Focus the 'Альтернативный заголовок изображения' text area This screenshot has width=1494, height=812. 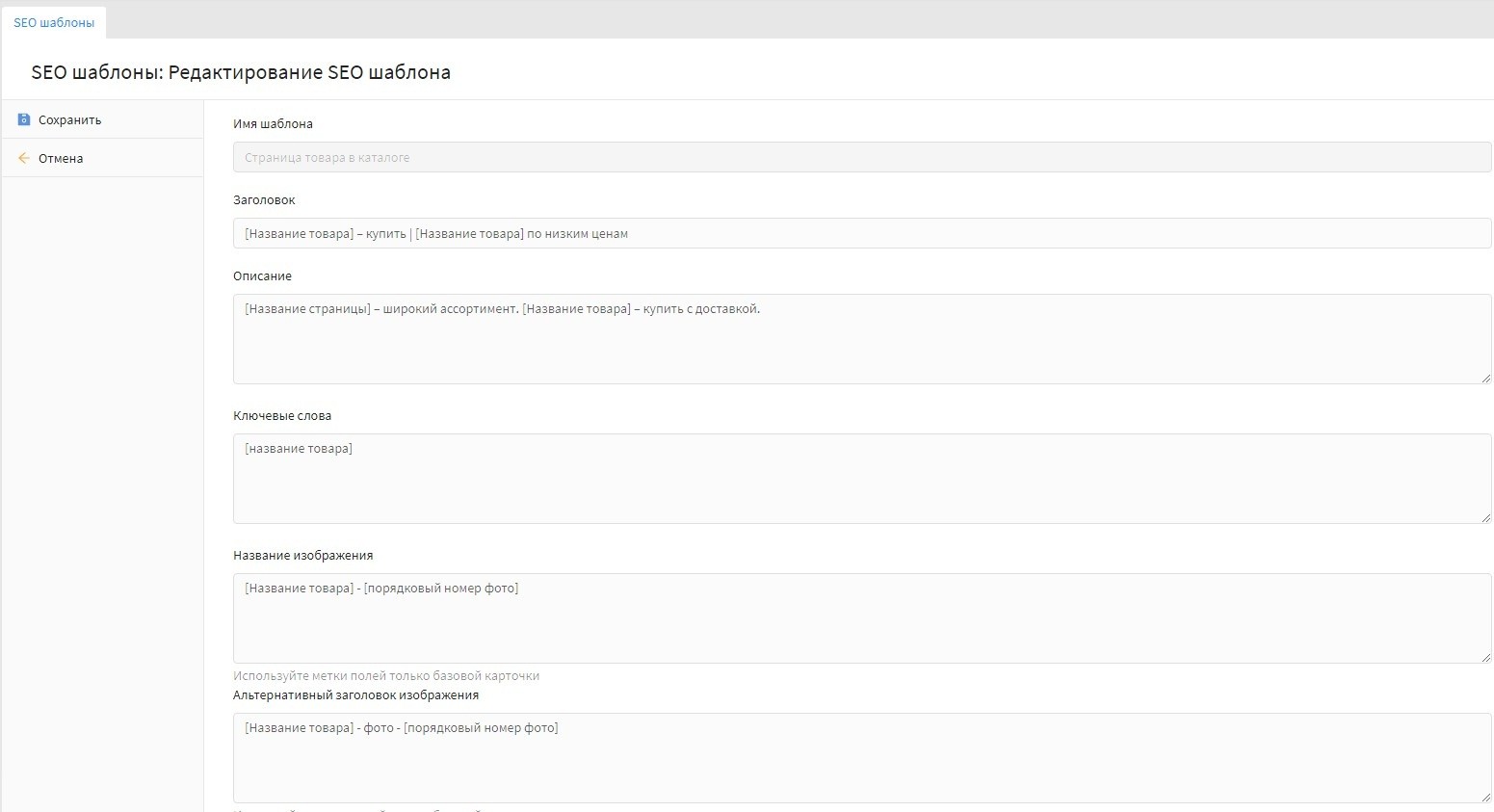pyautogui.click(x=861, y=758)
